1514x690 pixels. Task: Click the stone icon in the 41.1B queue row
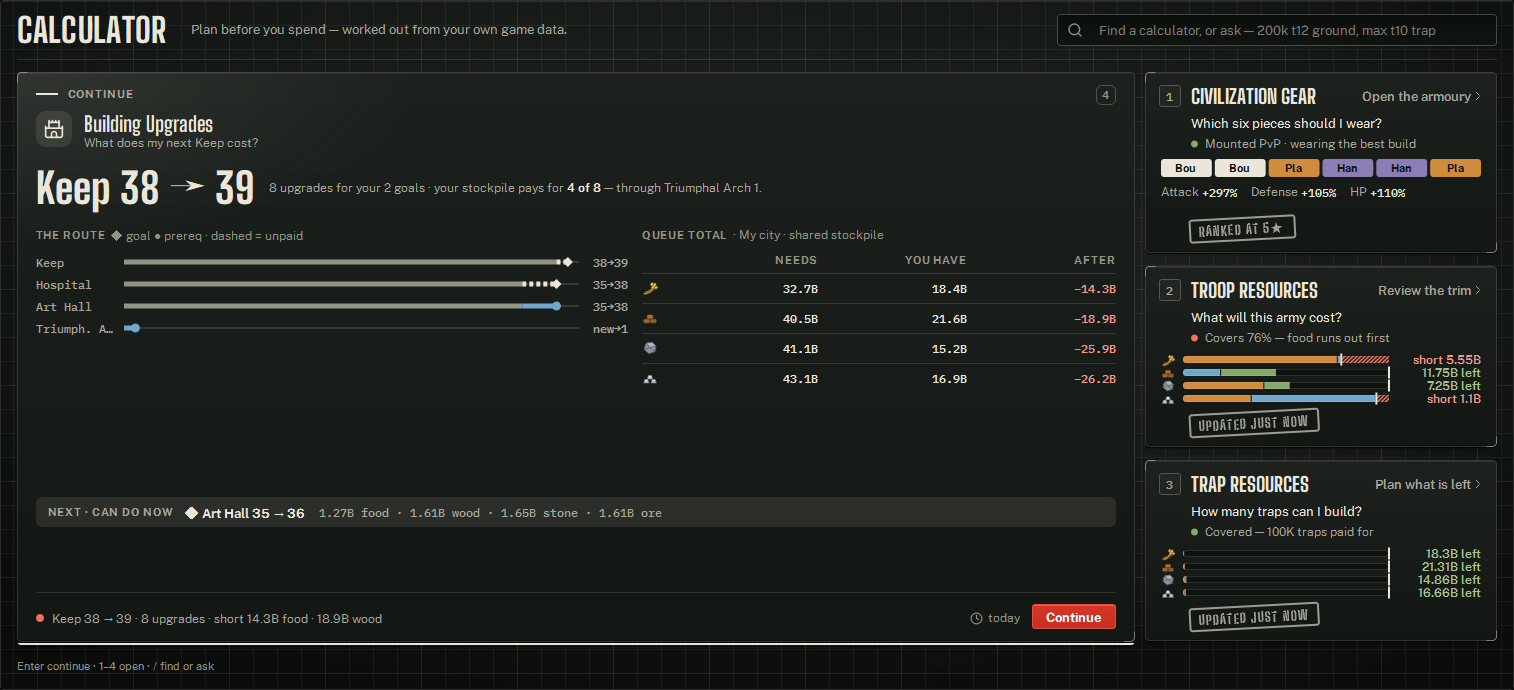point(650,349)
